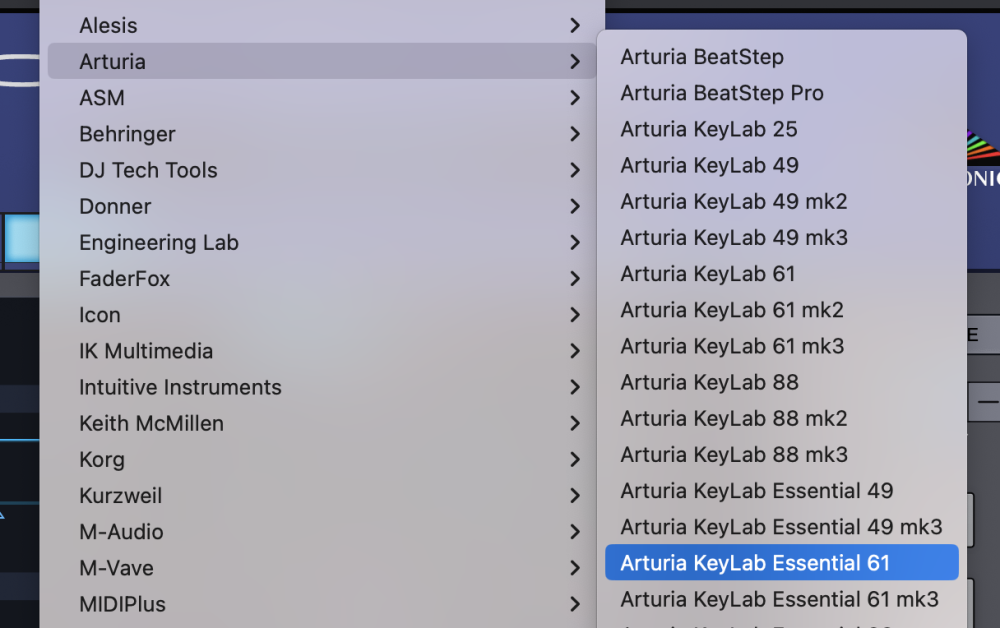Open the FaderFox manufacturer entry
1000x628 pixels.
pos(125,279)
